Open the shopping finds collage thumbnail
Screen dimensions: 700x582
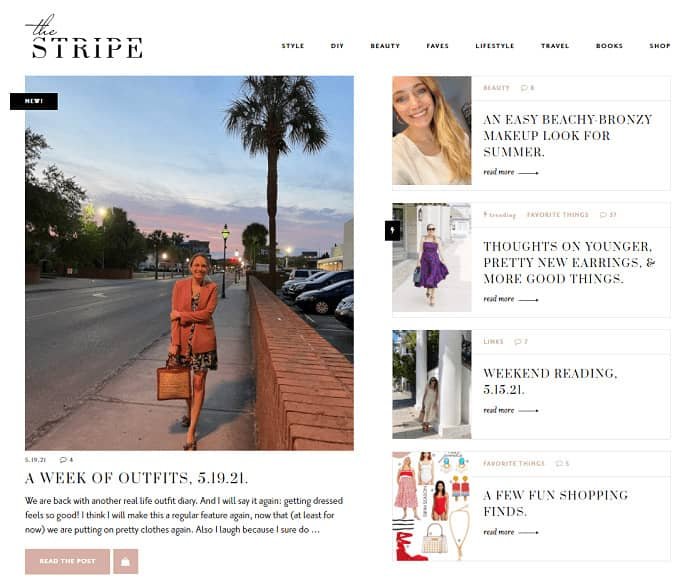click(432, 506)
